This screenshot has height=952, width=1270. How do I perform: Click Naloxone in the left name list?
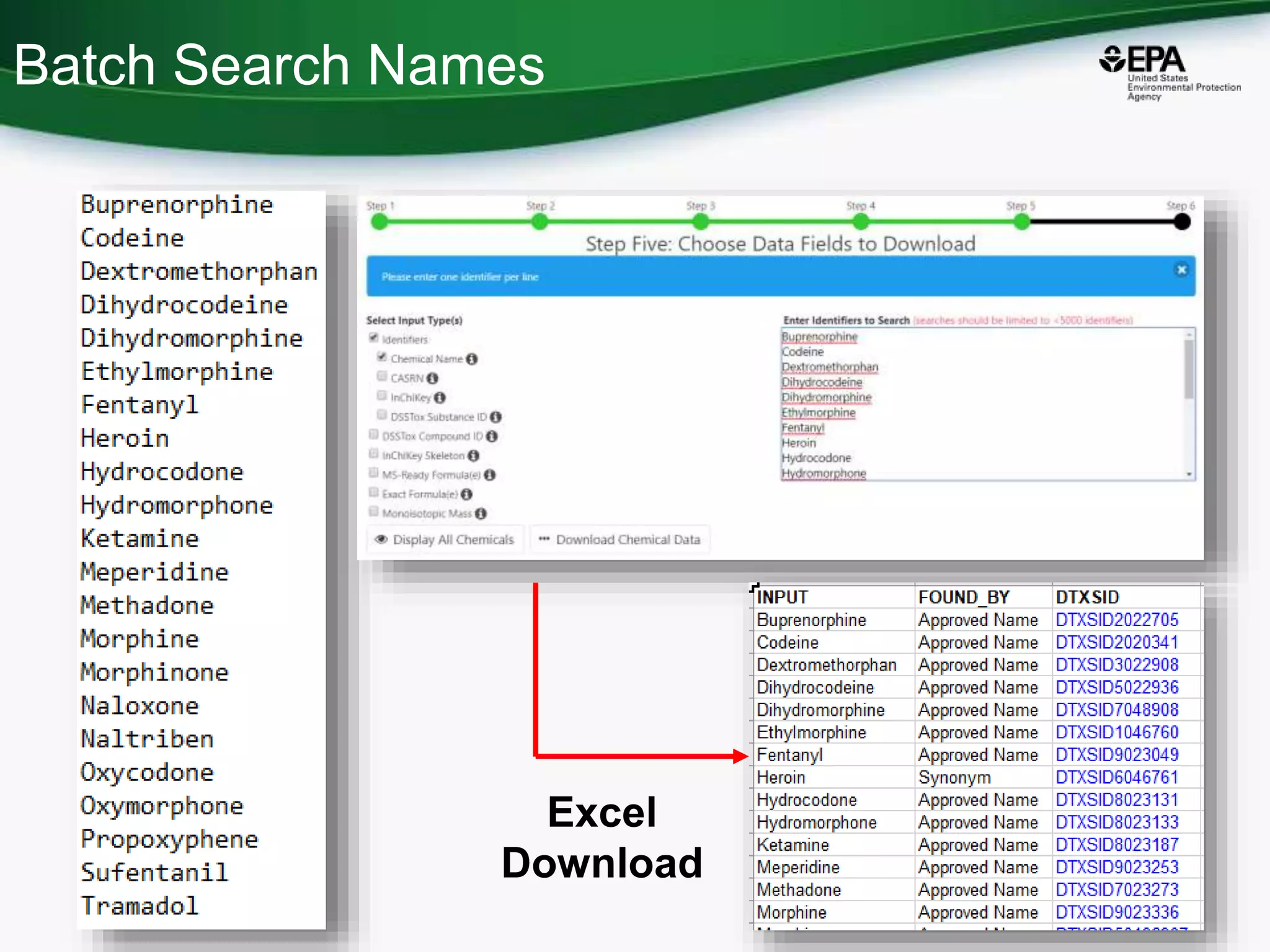tap(140, 706)
